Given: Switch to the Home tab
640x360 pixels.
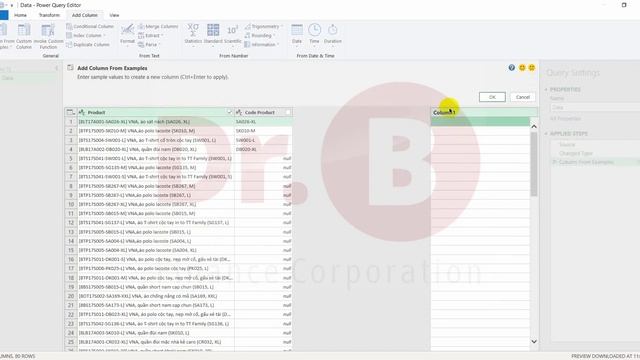Looking at the screenshot, I should click(x=20, y=15).
